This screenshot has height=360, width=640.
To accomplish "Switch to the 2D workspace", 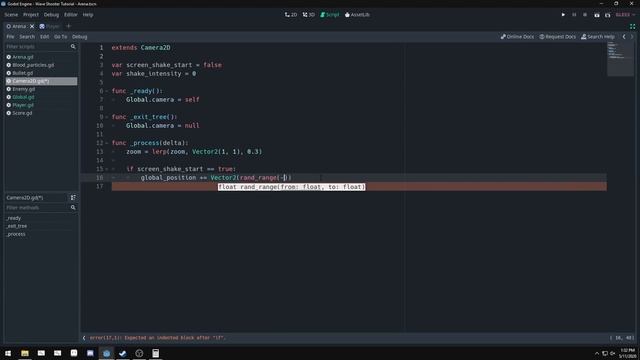I will point(291,15).
